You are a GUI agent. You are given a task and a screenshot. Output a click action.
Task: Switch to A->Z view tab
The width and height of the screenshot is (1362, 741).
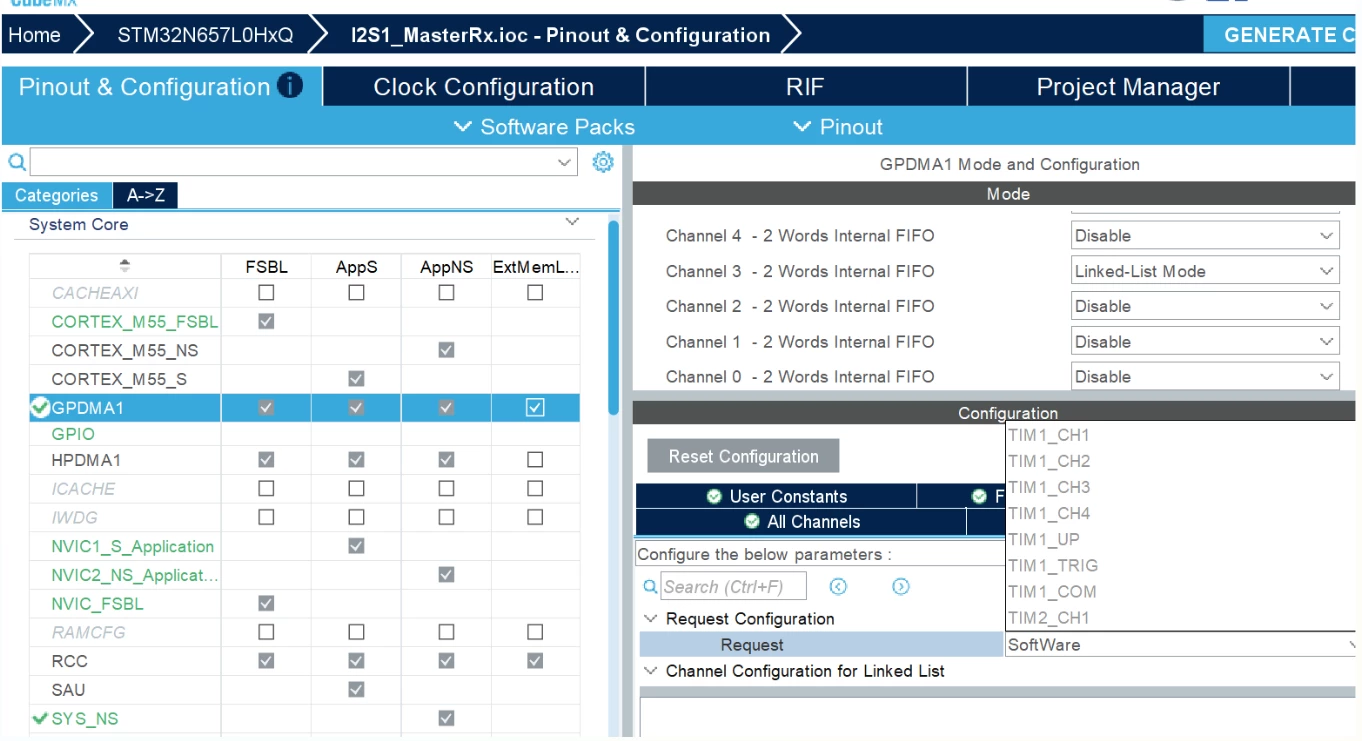tap(146, 196)
